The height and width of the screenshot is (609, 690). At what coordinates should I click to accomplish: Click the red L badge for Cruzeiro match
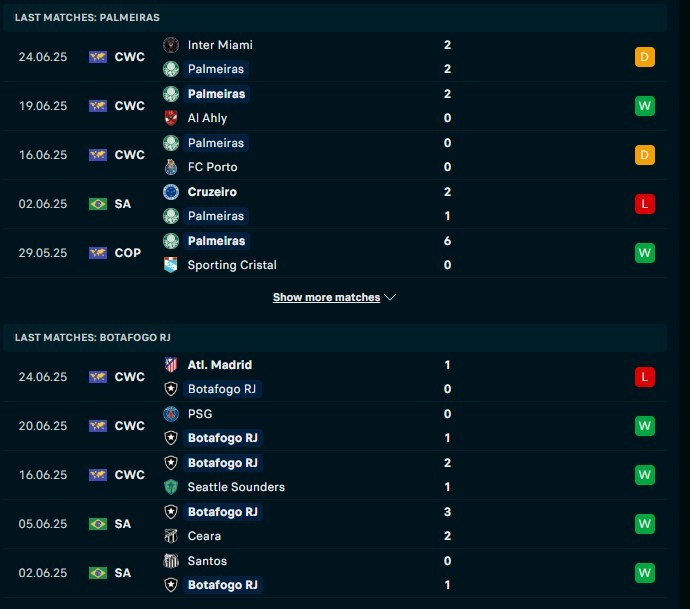click(645, 204)
